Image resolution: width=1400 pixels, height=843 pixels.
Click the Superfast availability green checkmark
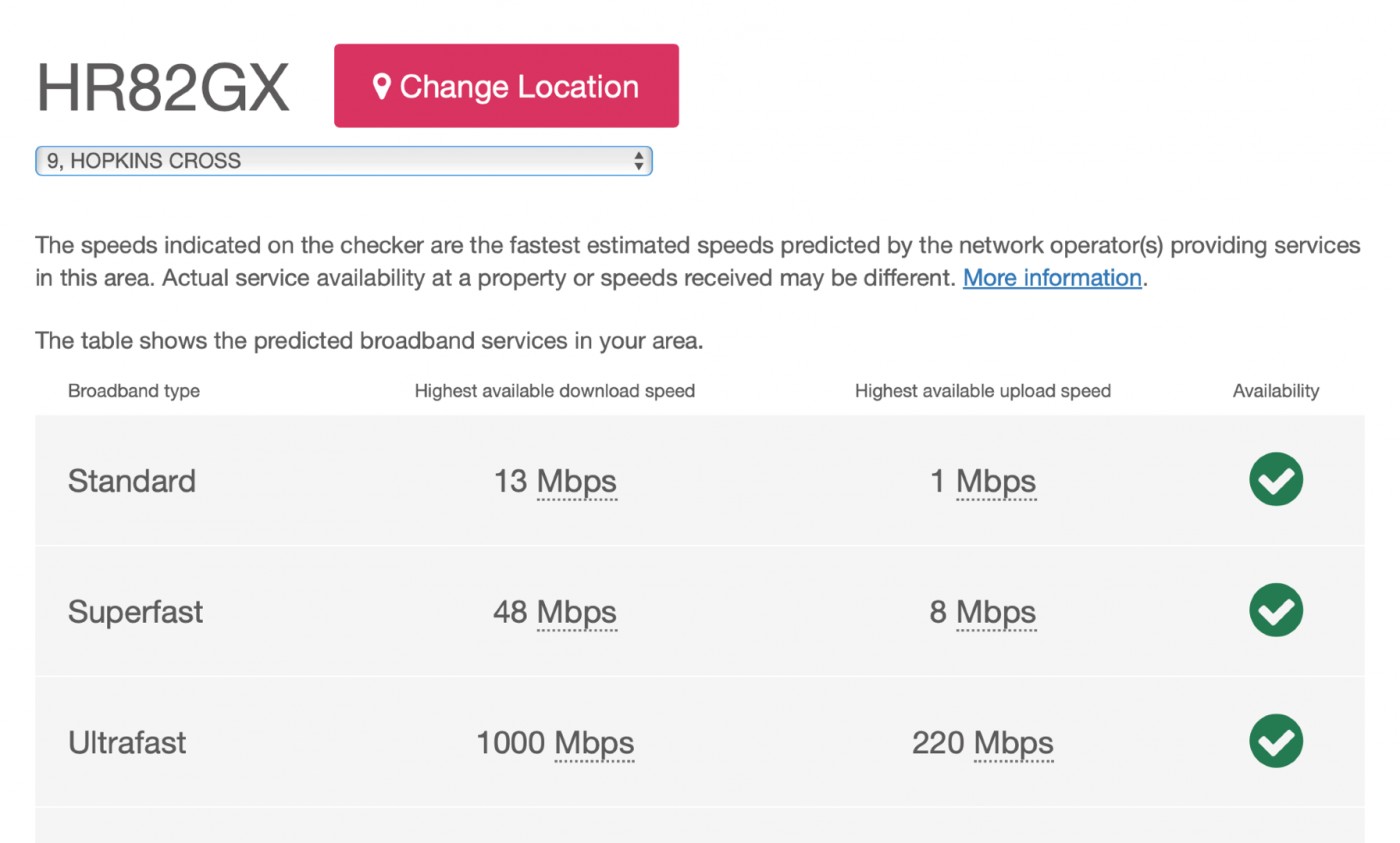tap(1276, 611)
